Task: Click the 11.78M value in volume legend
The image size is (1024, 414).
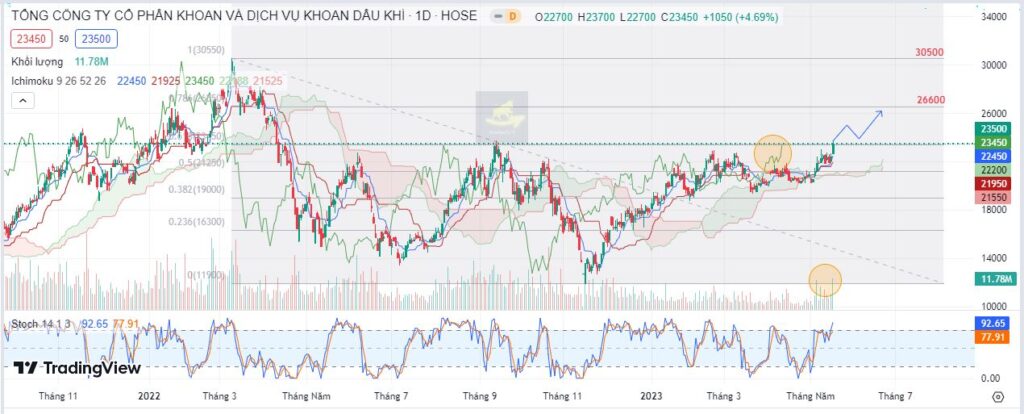Action: (91, 61)
